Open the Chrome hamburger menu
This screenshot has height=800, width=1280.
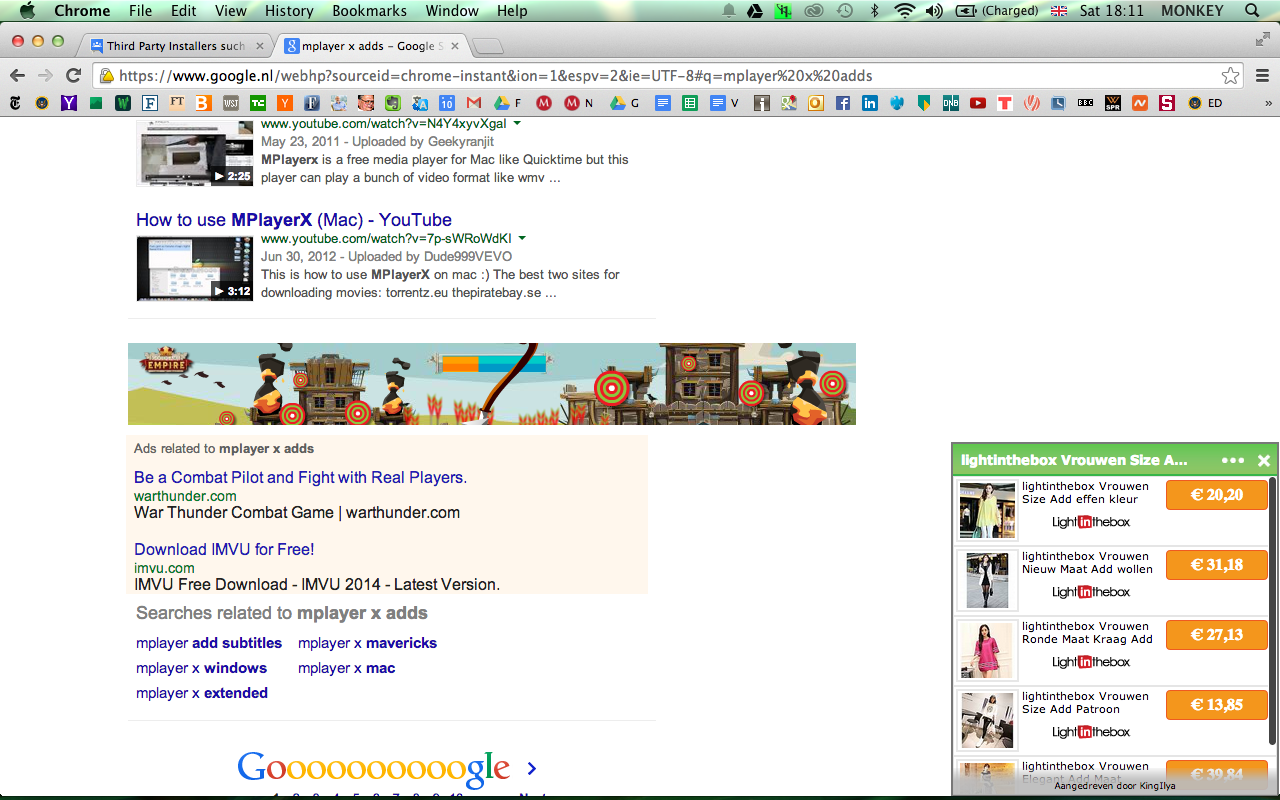click(1262, 76)
